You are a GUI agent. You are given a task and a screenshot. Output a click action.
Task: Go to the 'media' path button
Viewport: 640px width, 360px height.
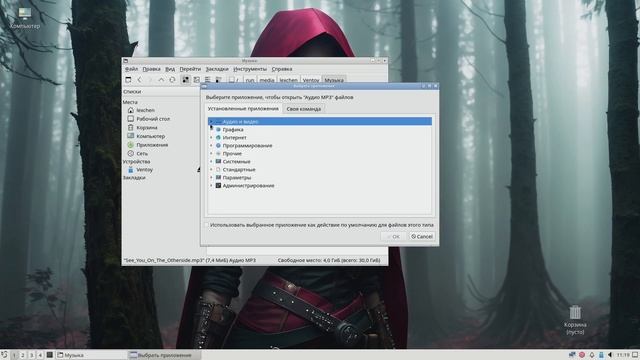[x=267, y=80]
